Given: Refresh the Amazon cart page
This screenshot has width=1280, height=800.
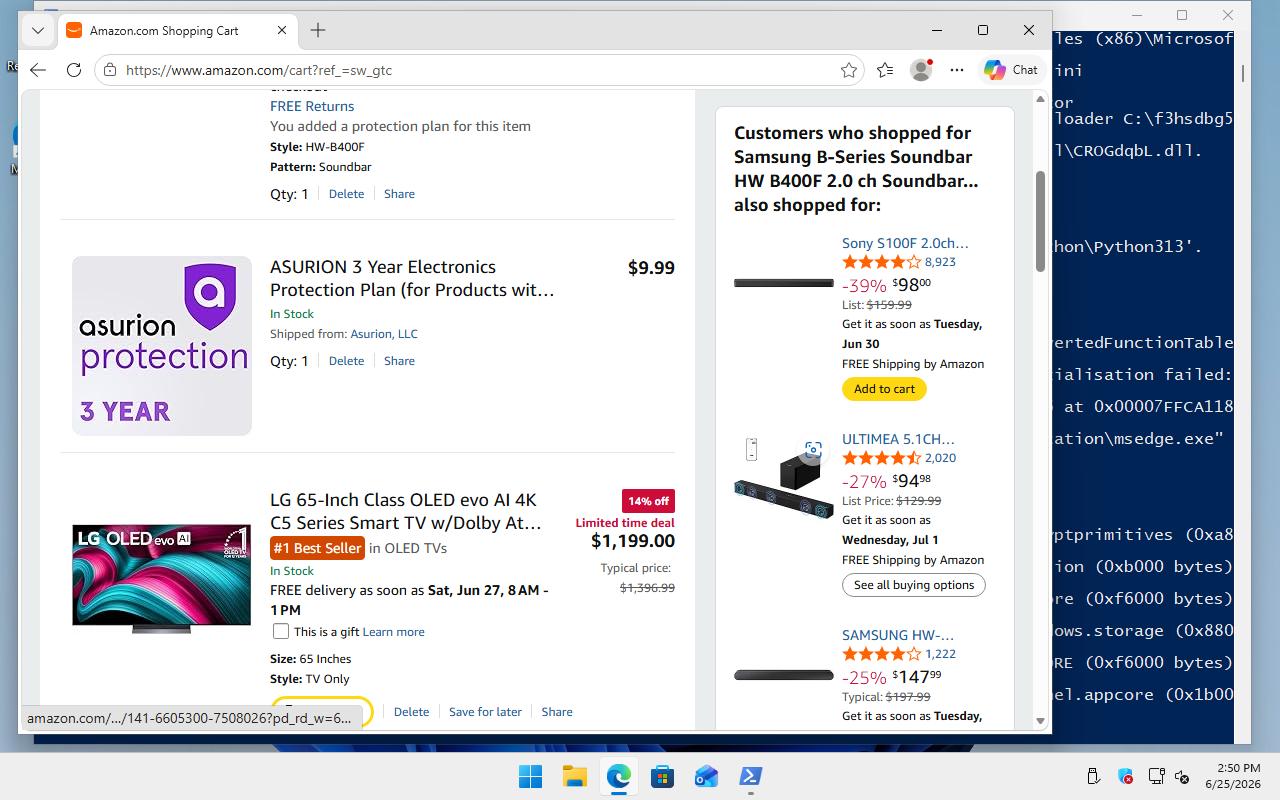Looking at the screenshot, I should point(74,70).
